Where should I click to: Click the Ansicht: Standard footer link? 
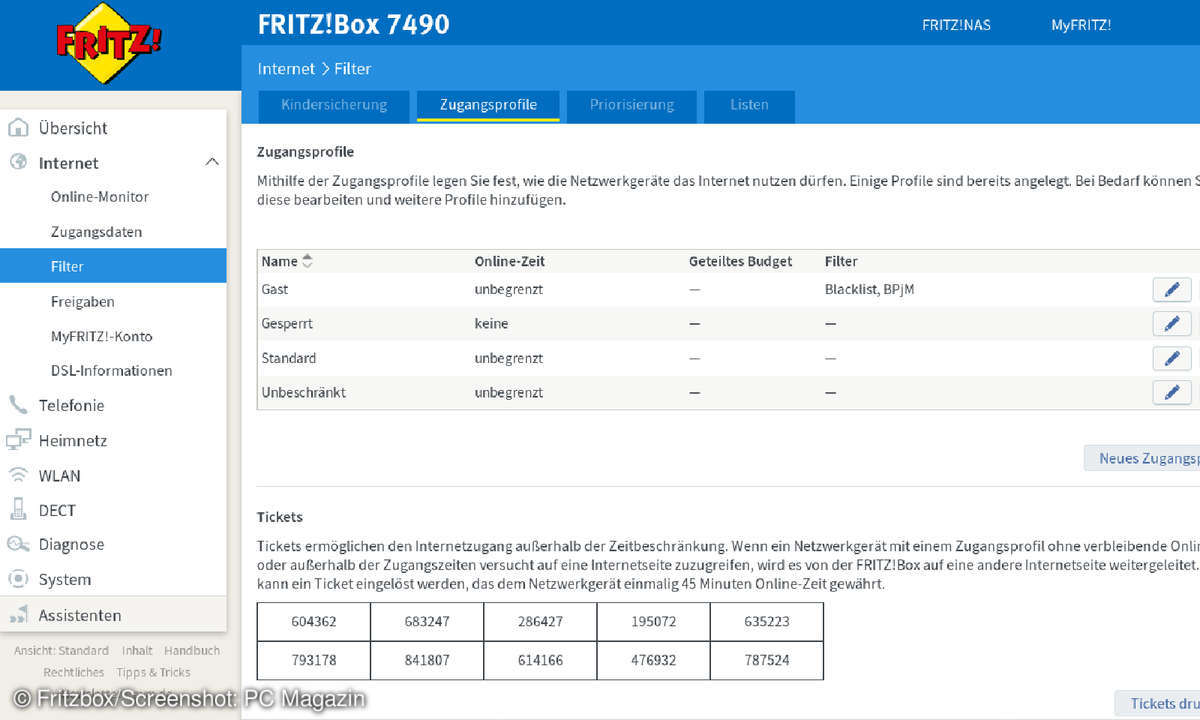(x=61, y=650)
